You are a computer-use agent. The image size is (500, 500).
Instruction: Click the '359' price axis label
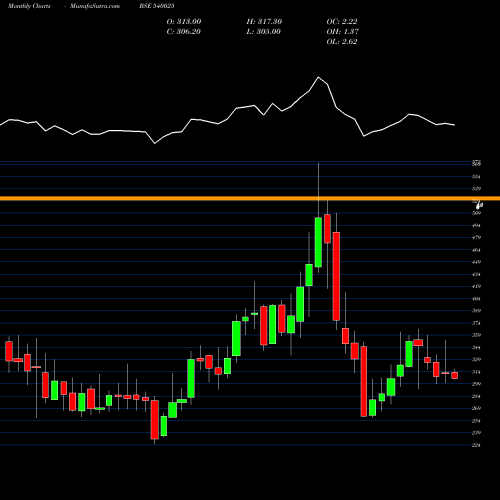[476, 335]
